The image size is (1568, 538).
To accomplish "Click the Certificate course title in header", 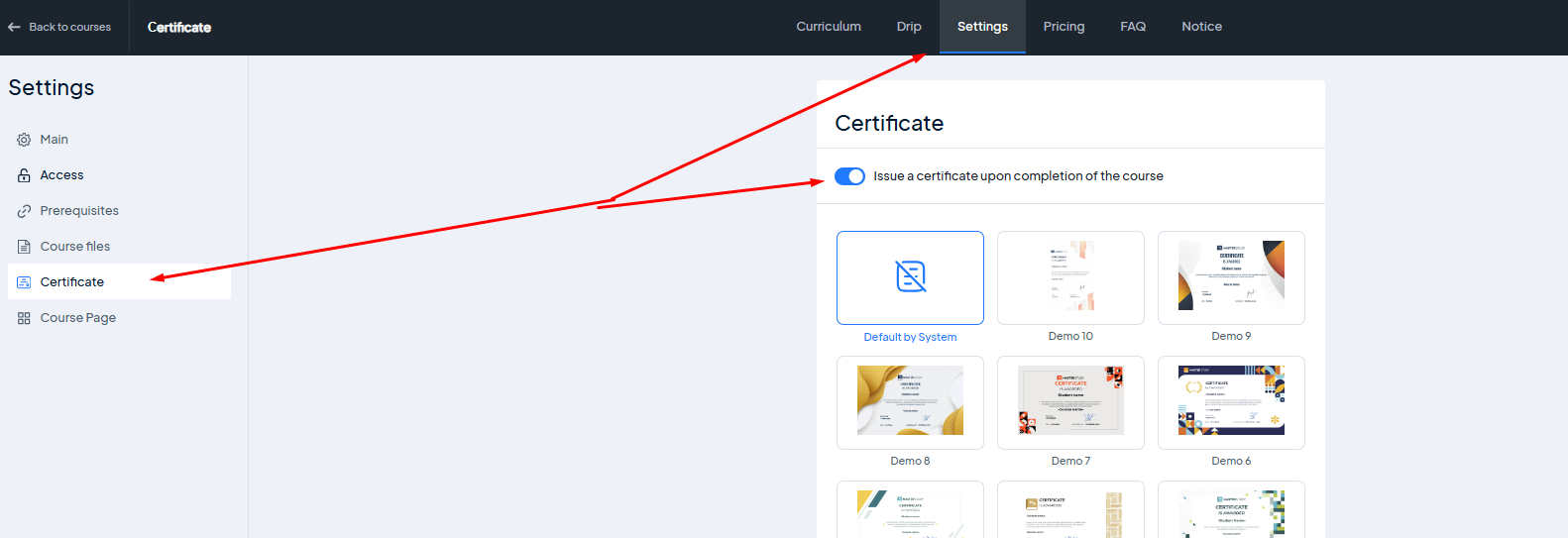I will pos(179,27).
